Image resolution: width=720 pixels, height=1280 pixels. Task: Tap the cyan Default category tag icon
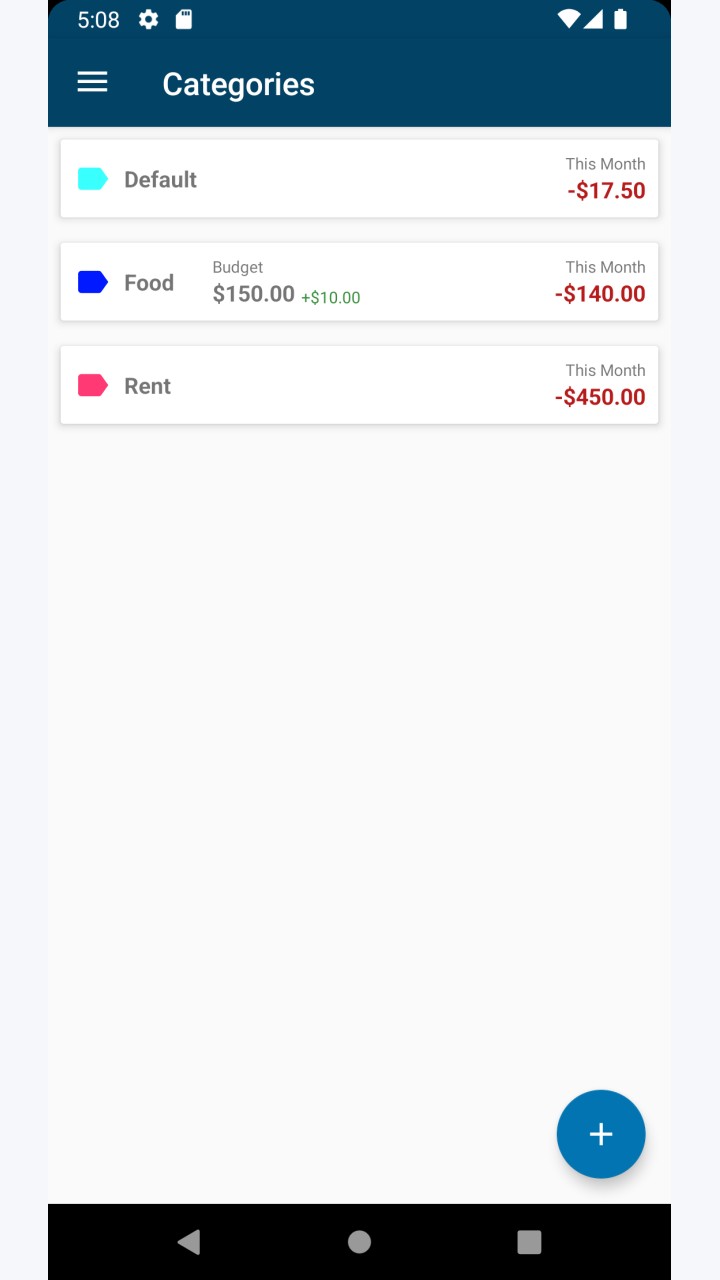93,179
